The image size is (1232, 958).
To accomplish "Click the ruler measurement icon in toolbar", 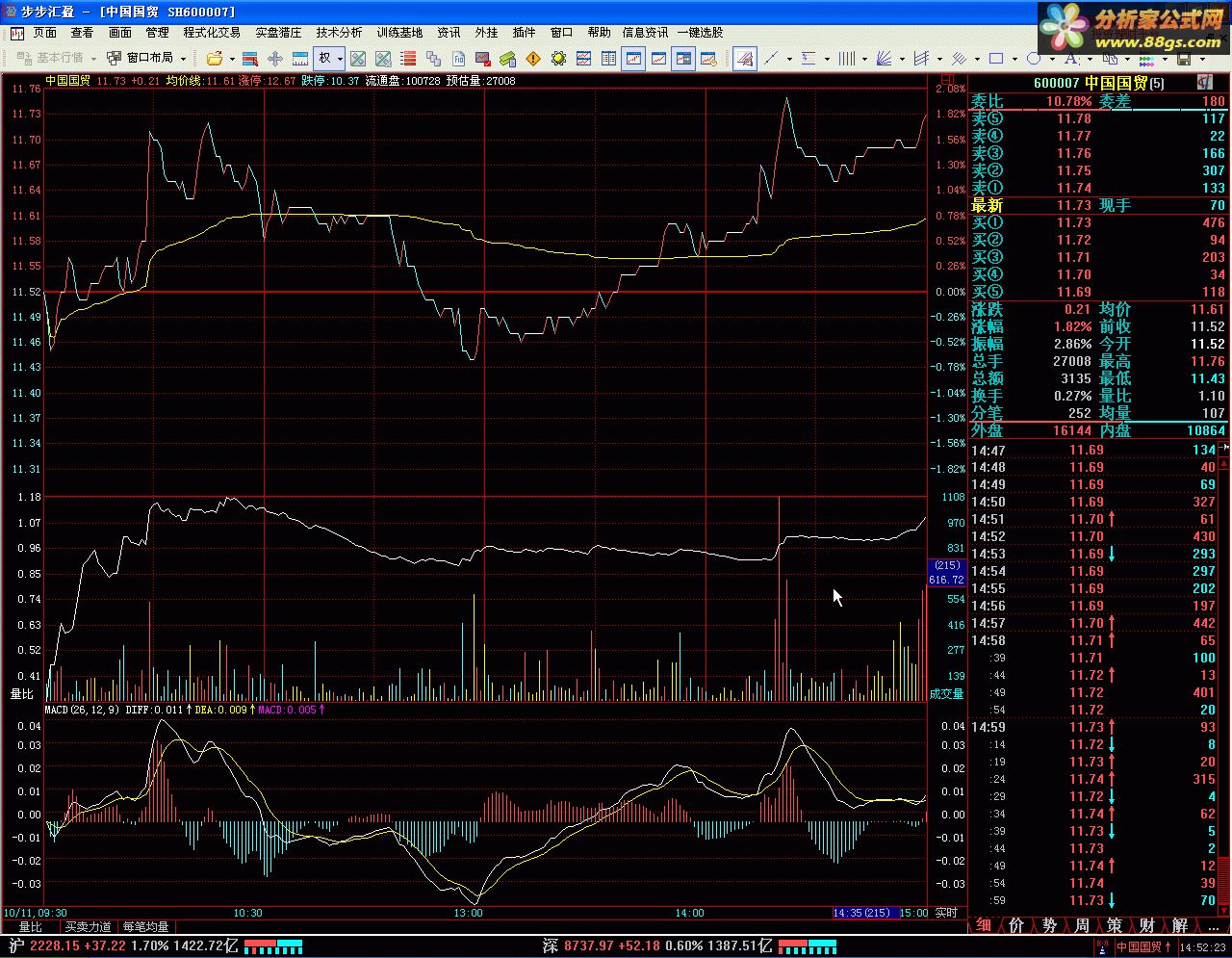I will (300, 59).
